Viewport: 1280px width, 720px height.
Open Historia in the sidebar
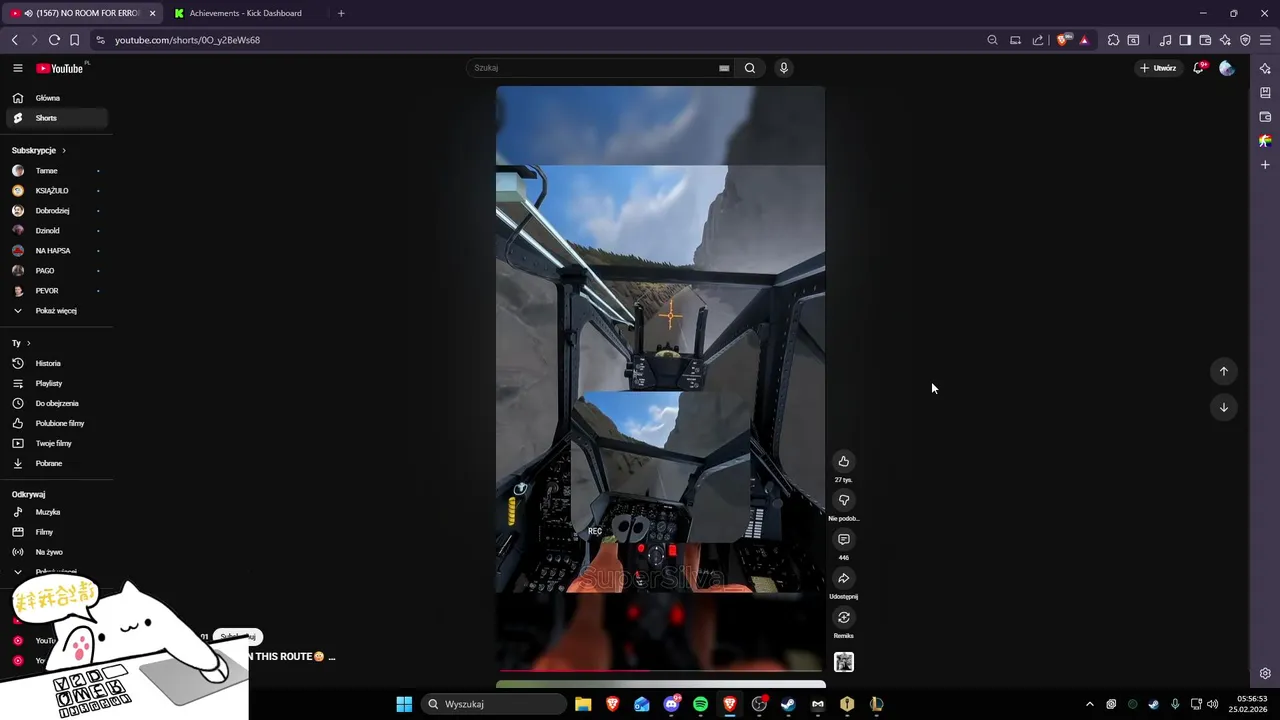coord(56,363)
